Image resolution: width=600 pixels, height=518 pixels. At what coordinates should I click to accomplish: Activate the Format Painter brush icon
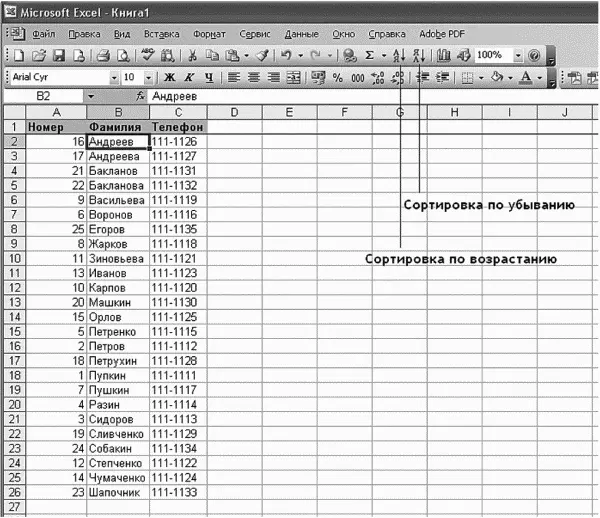click(x=262, y=56)
